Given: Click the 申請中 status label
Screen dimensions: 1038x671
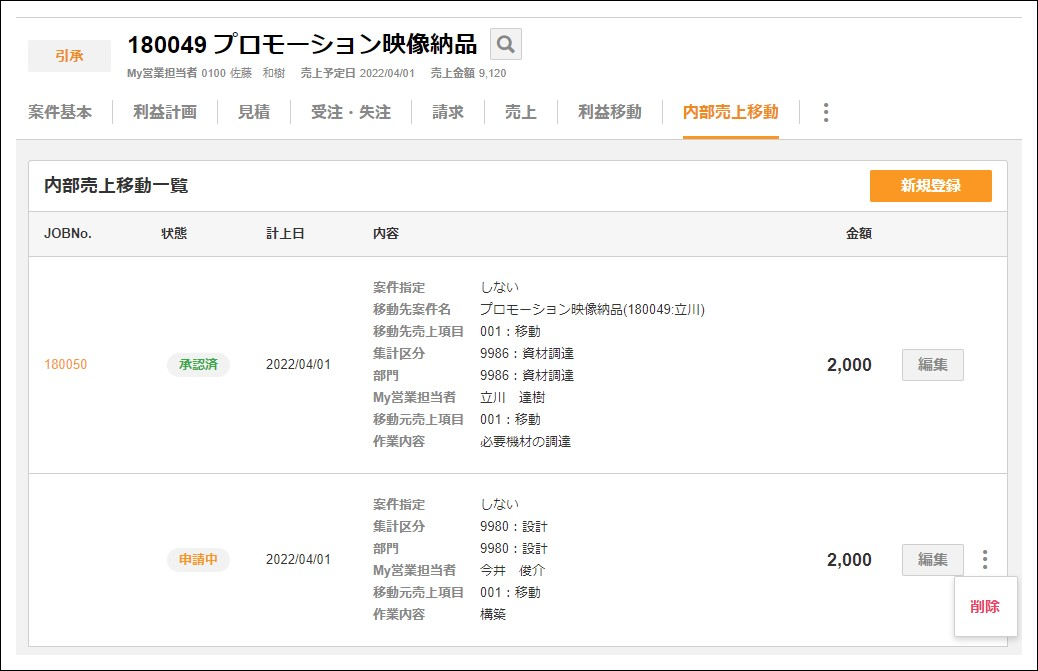Looking at the screenshot, I should (198, 560).
